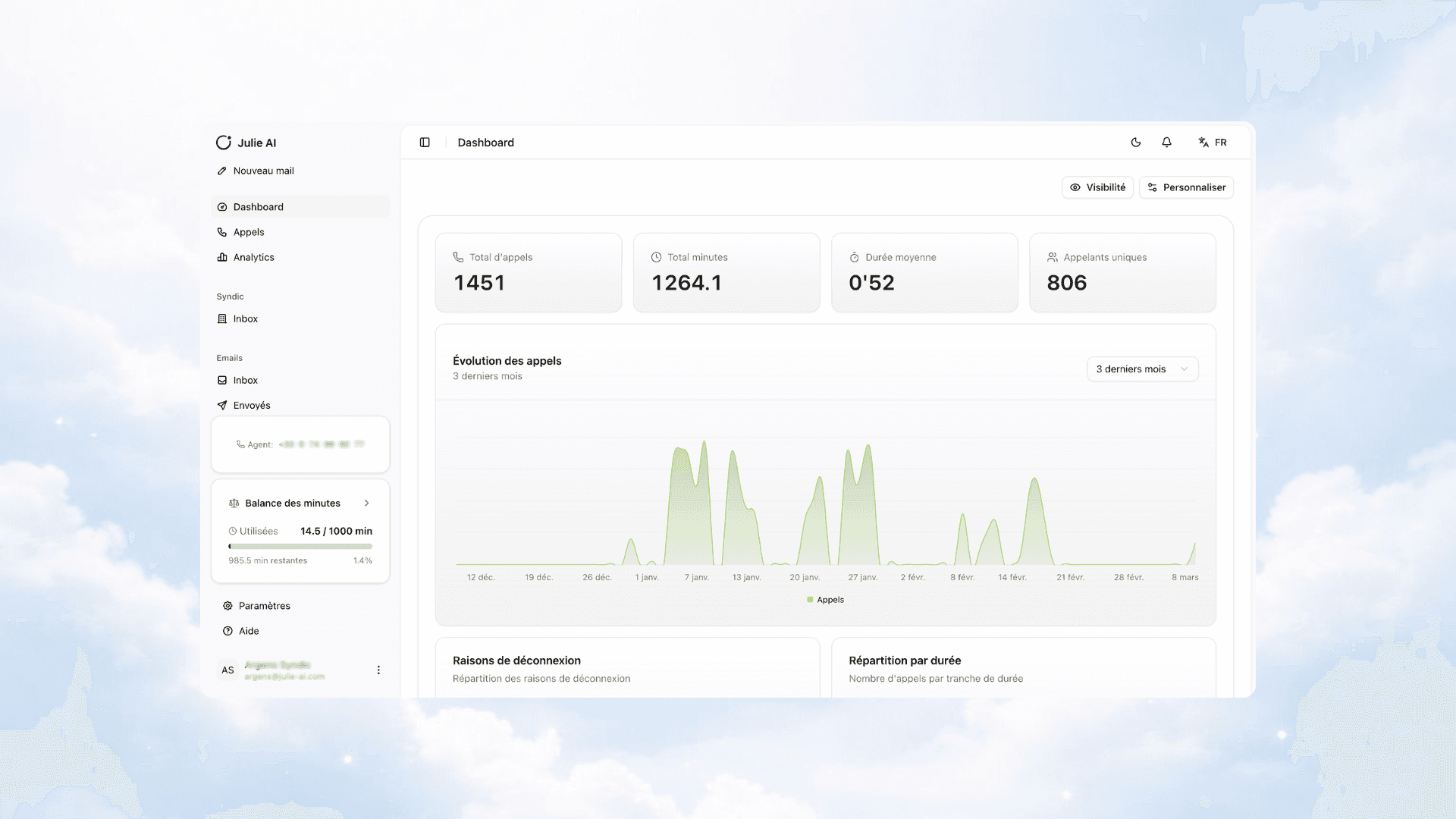Screen dimensions: 1456x819
Task: Expand Balance des minutes chevron
Action: pyautogui.click(x=367, y=504)
